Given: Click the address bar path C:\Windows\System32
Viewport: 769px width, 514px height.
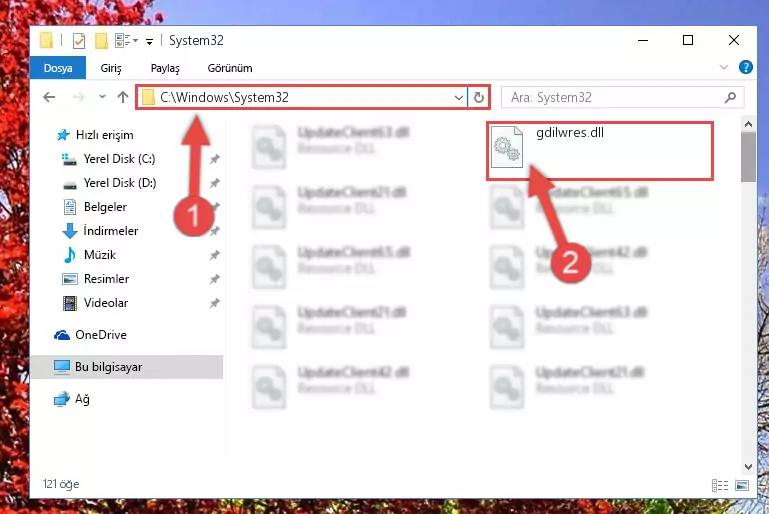Looking at the screenshot, I should tap(224, 97).
